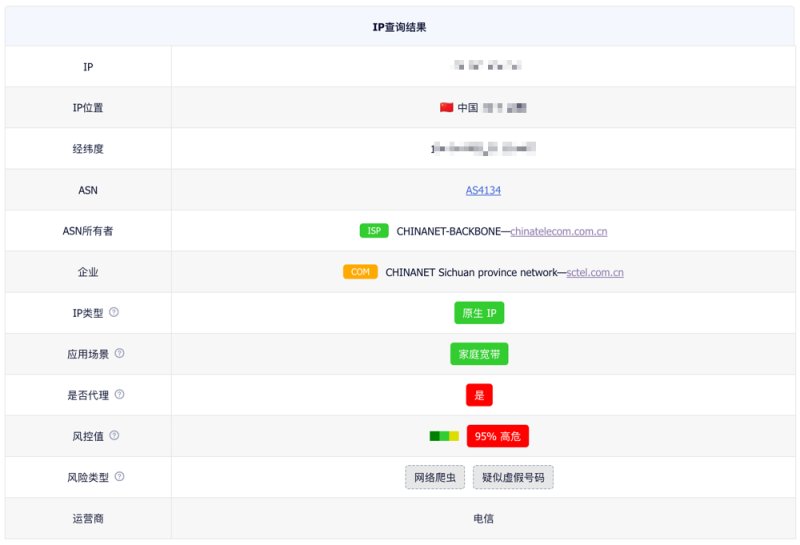Image resolution: width=800 pixels, height=545 pixels.
Task: Click the China flag icon
Action: click(x=446, y=107)
